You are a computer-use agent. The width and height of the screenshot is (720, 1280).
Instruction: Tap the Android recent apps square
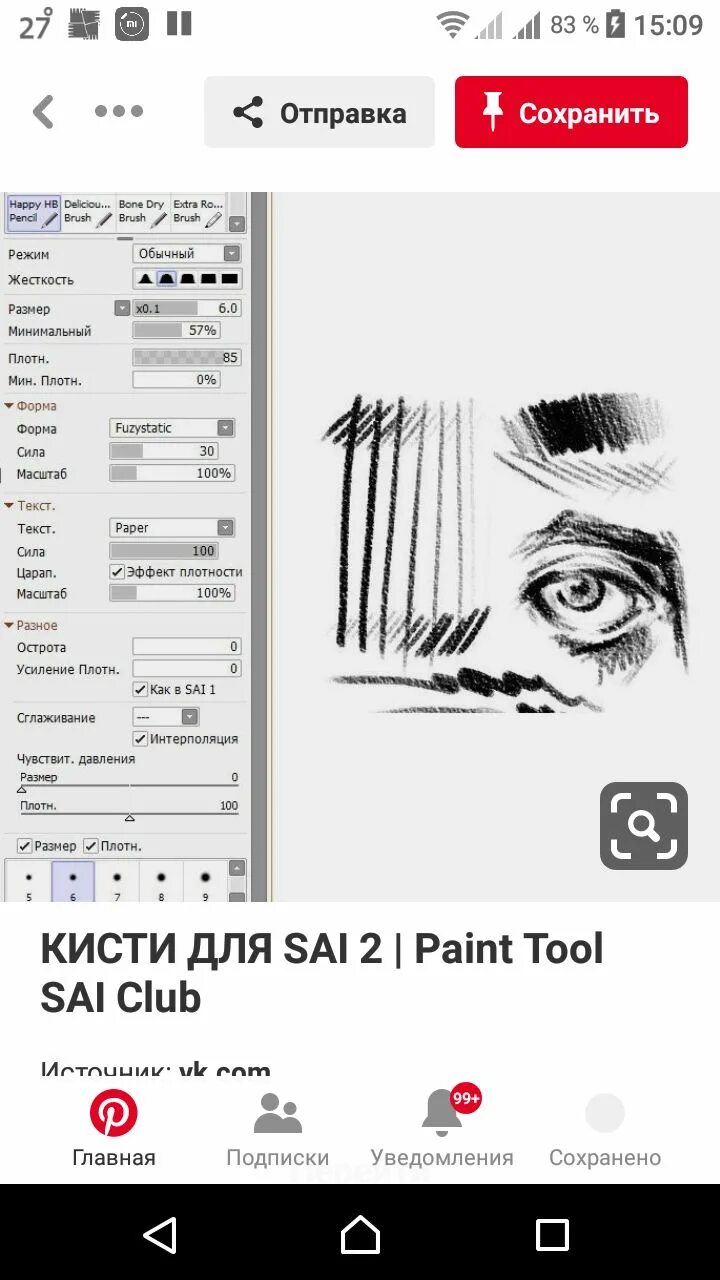click(x=552, y=1235)
